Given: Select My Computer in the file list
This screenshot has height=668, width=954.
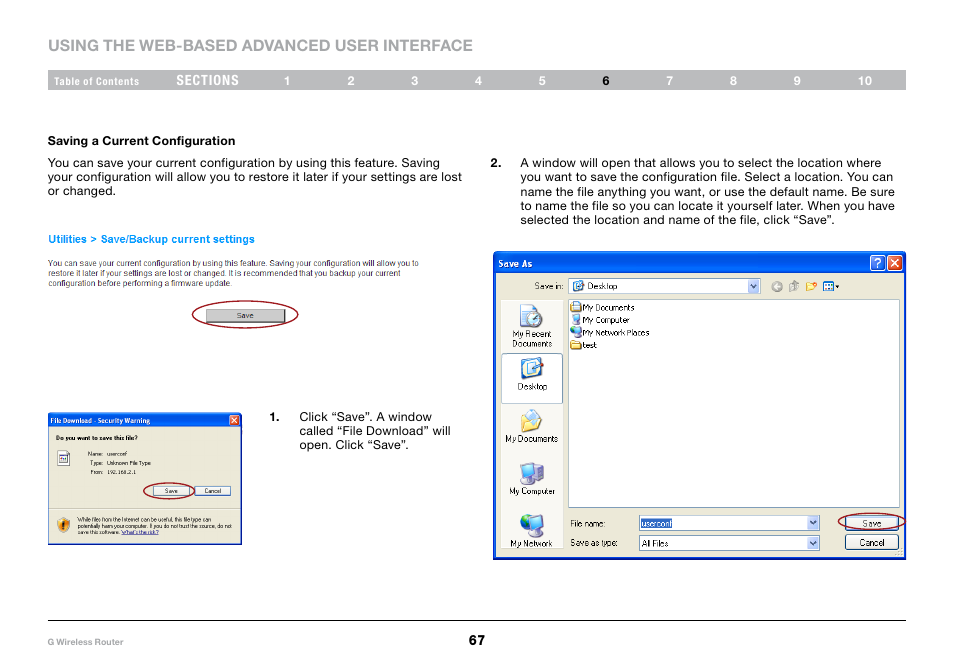Looking at the screenshot, I should 600,320.
